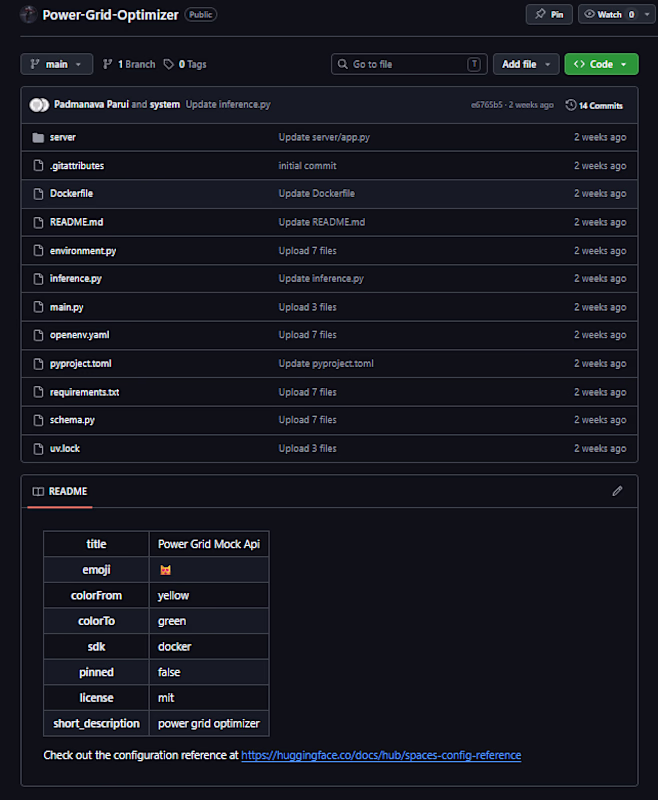Open the e6765b5 commit hash link
The height and width of the screenshot is (800, 658).
[x=487, y=105]
